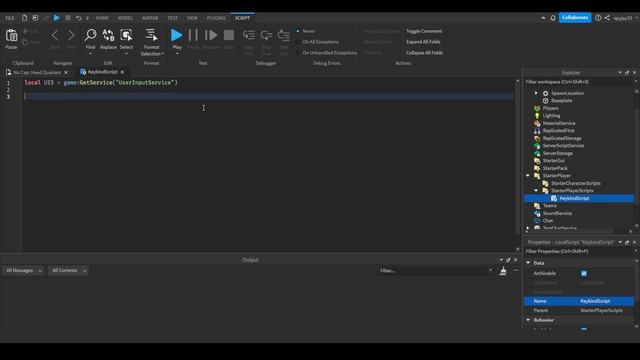The image size is (640, 360).
Task: Select the Baseplate item in Explorer
Action: [x=561, y=101]
